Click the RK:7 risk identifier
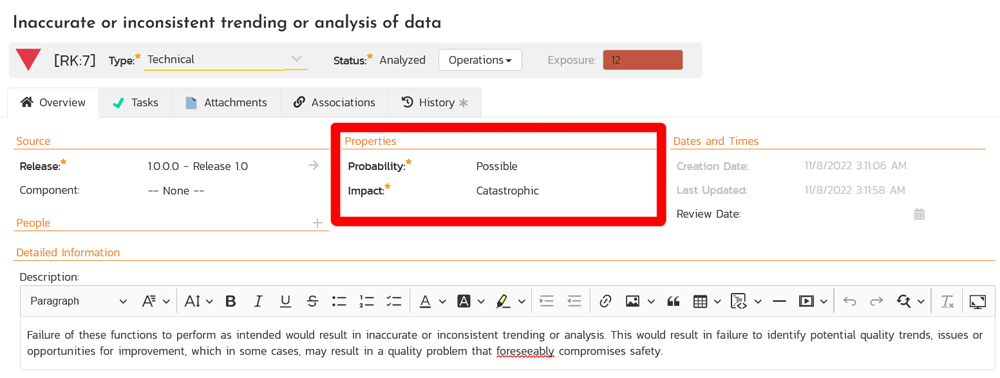 point(74,61)
